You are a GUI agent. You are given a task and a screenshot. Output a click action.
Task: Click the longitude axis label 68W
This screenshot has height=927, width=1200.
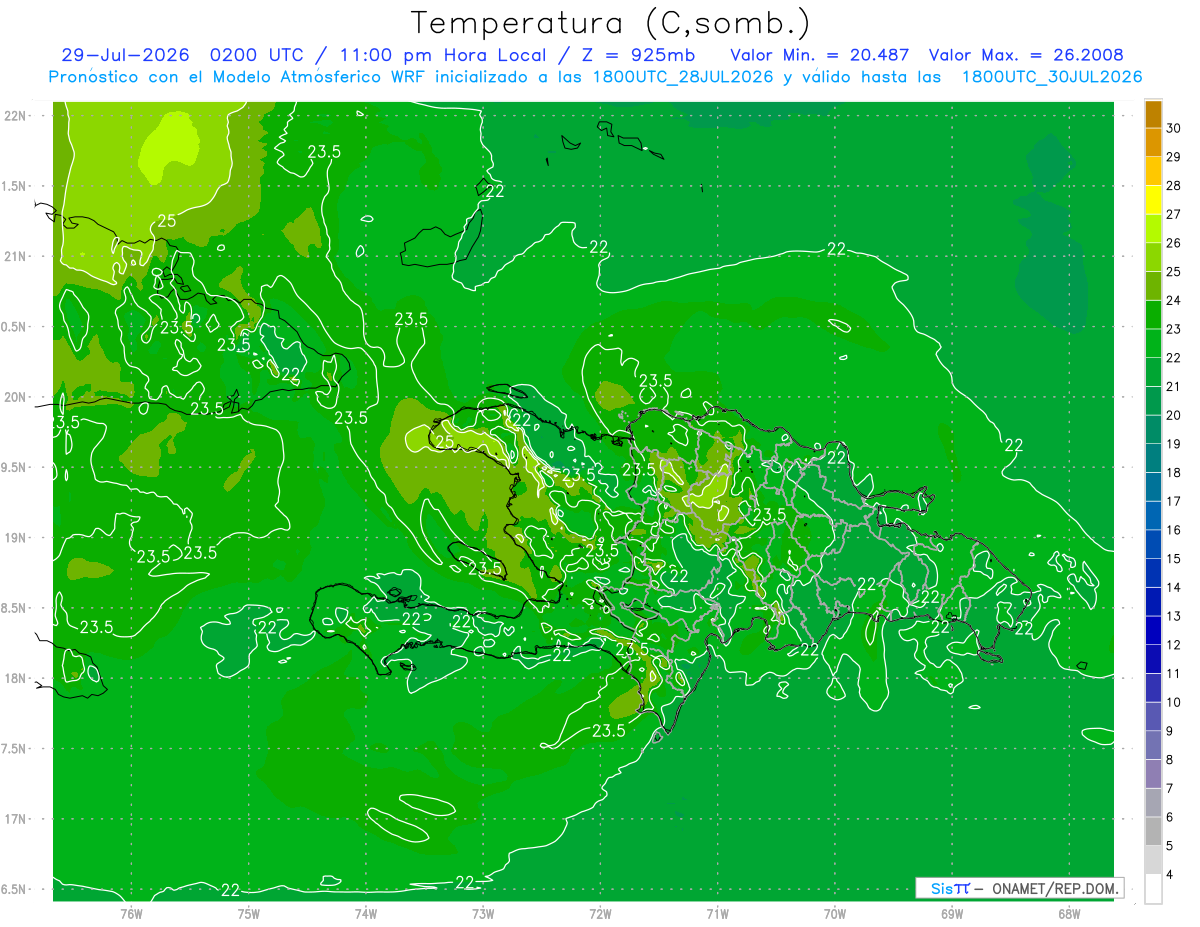click(x=1069, y=913)
